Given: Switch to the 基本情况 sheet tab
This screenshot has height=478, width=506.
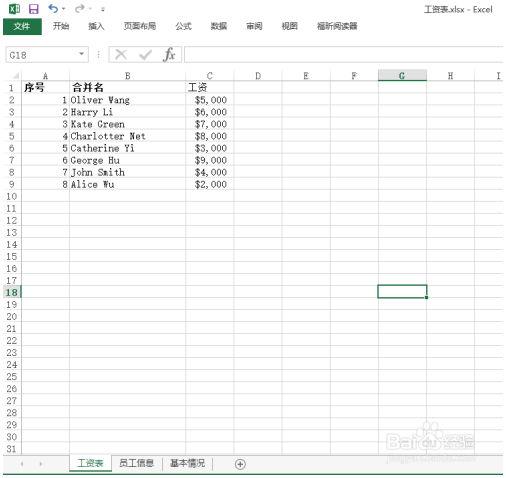Looking at the screenshot, I should point(188,463).
